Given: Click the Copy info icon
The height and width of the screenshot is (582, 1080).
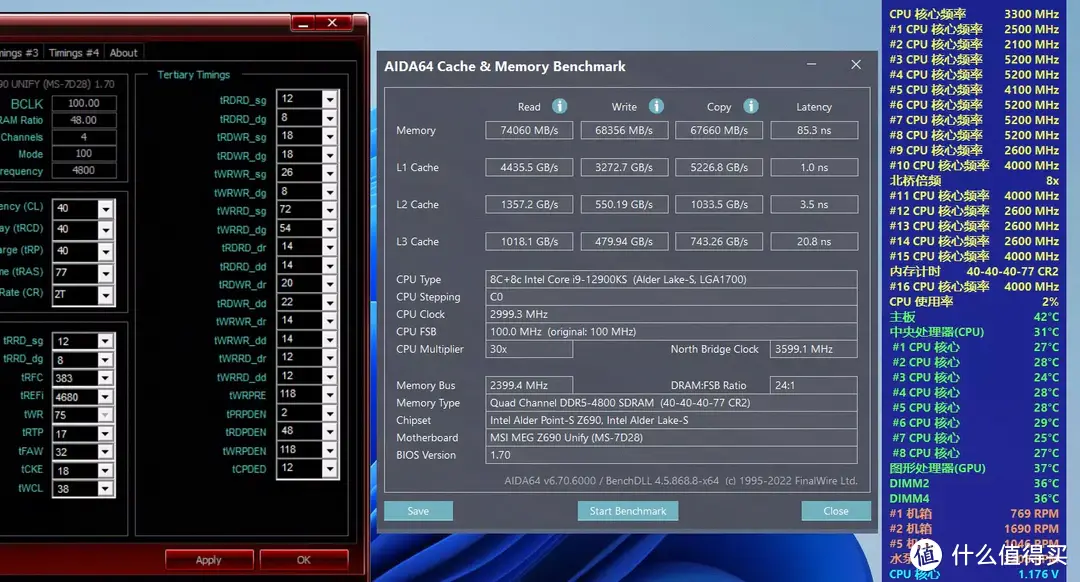Looking at the screenshot, I should pos(751,106).
